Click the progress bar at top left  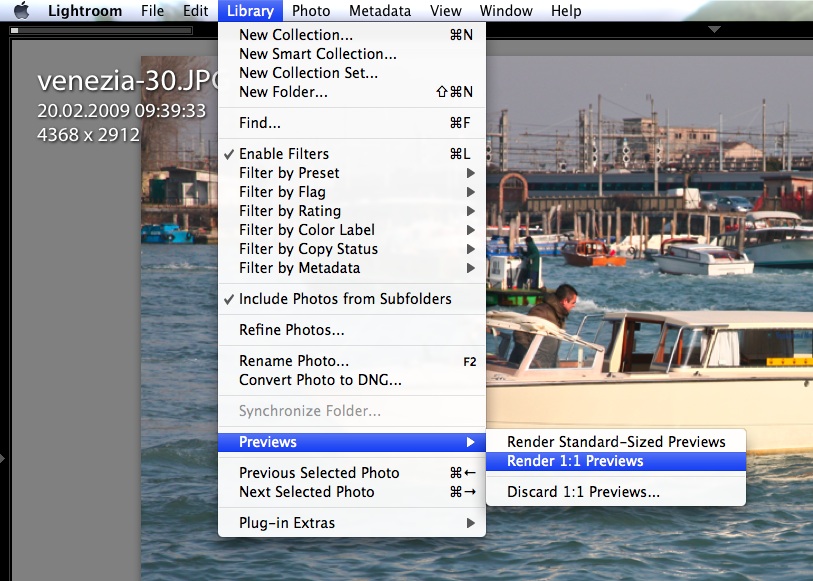coord(100,31)
